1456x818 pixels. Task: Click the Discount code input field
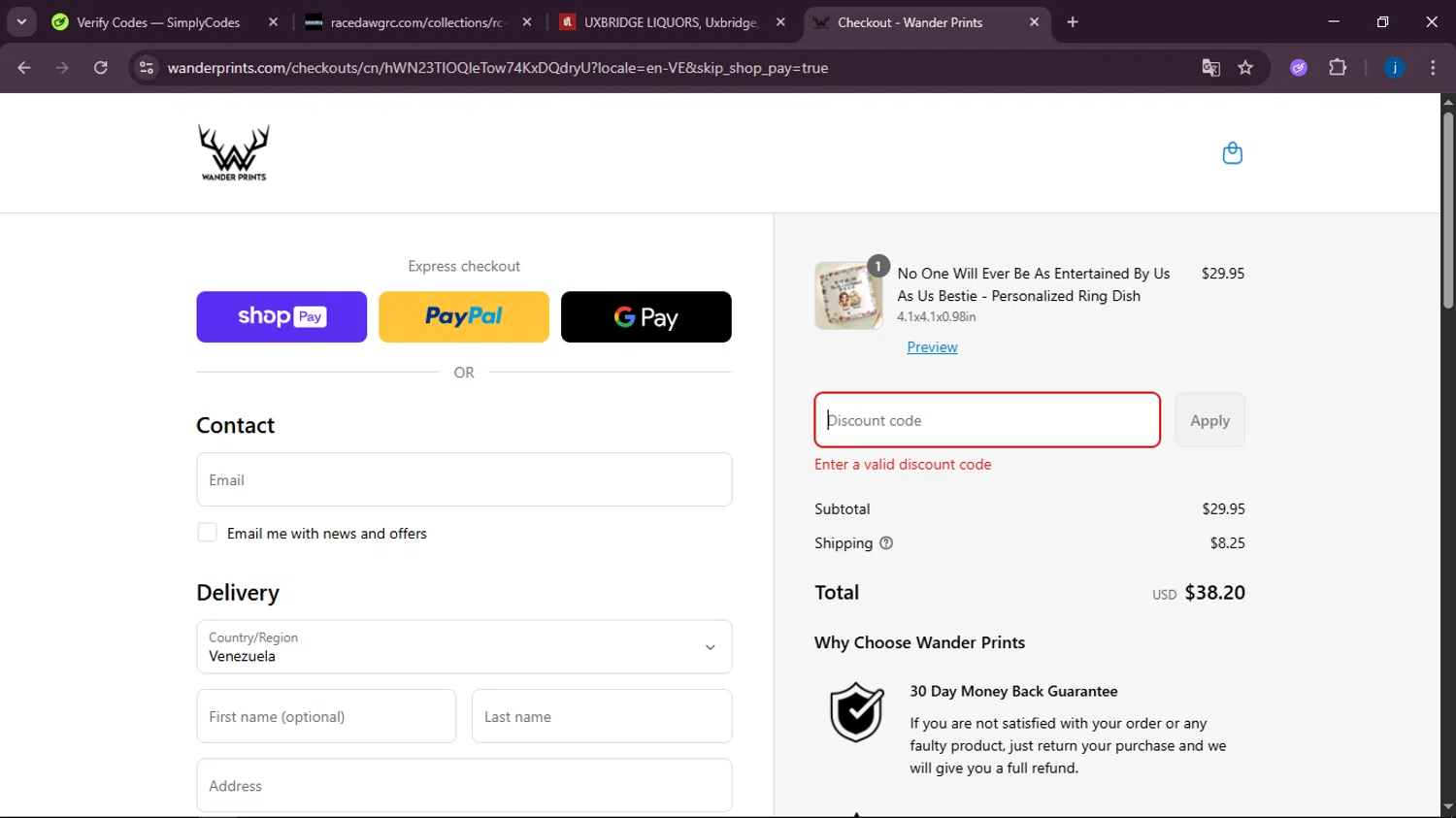[x=987, y=420]
